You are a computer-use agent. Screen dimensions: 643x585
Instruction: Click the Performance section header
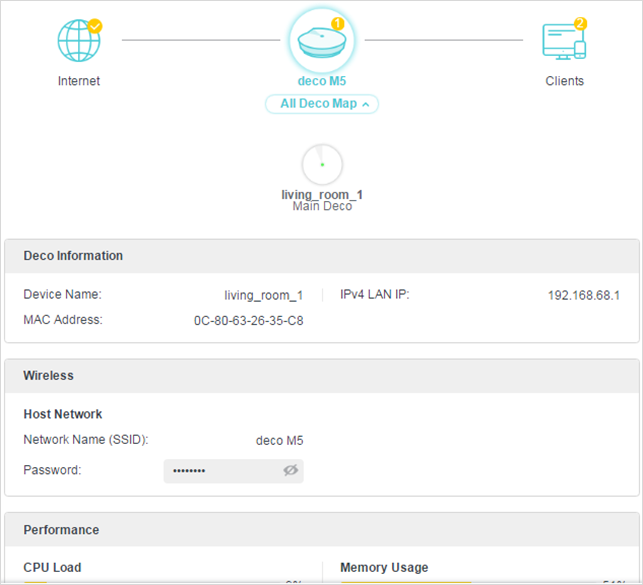click(322, 530)
